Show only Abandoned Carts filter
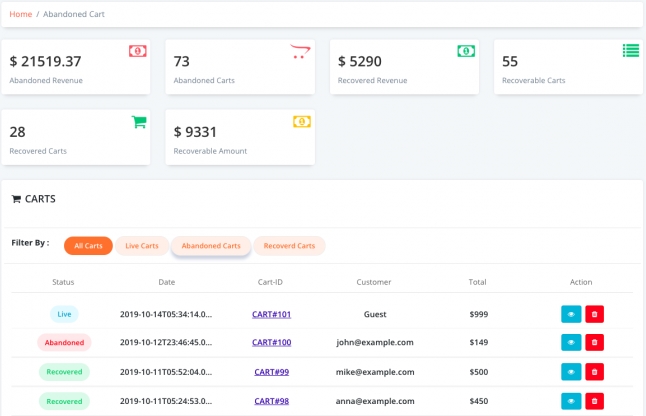Viewport: 646px width, 416px height. click(x=211, y=246)
